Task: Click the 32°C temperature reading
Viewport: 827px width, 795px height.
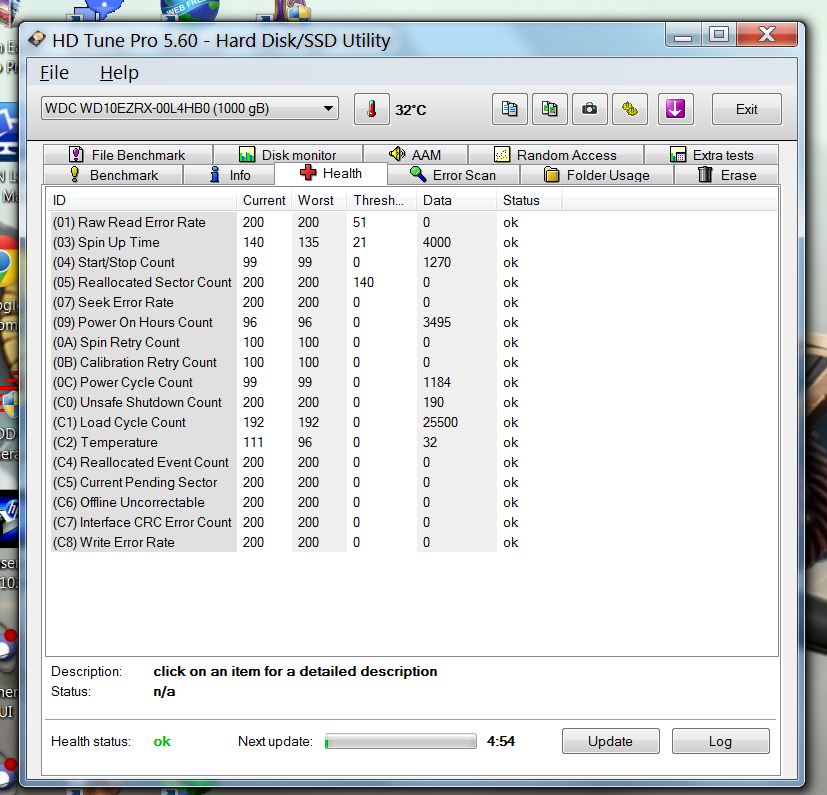Action: coord(411,110)
